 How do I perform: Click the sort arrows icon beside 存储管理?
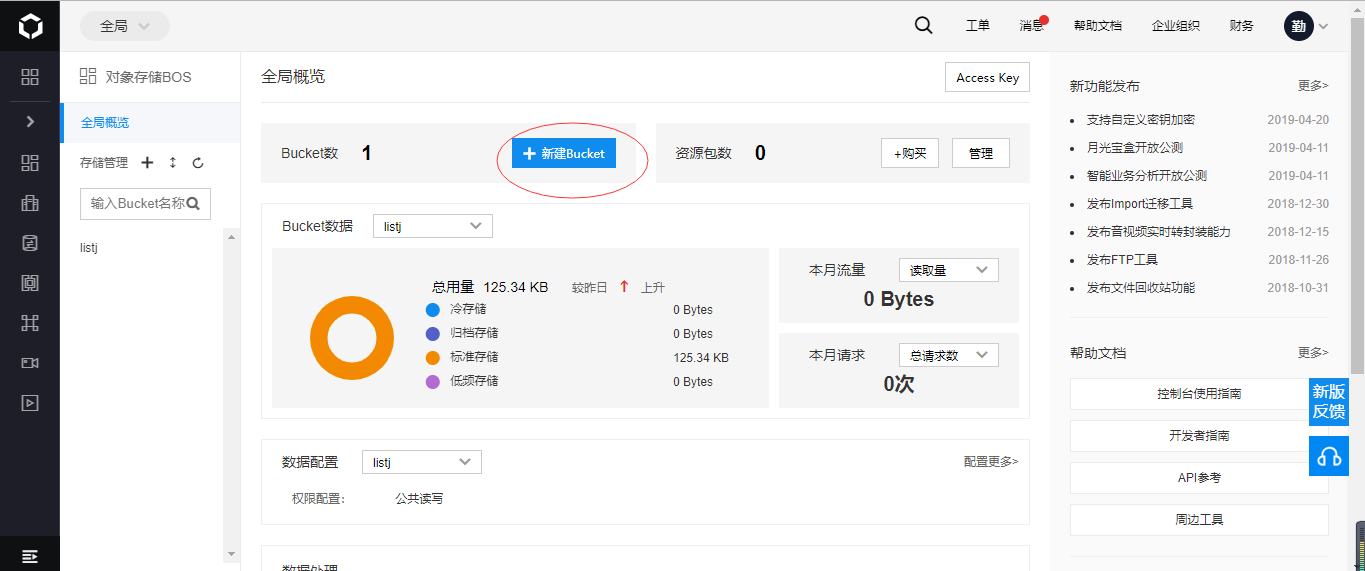[172, 162]
